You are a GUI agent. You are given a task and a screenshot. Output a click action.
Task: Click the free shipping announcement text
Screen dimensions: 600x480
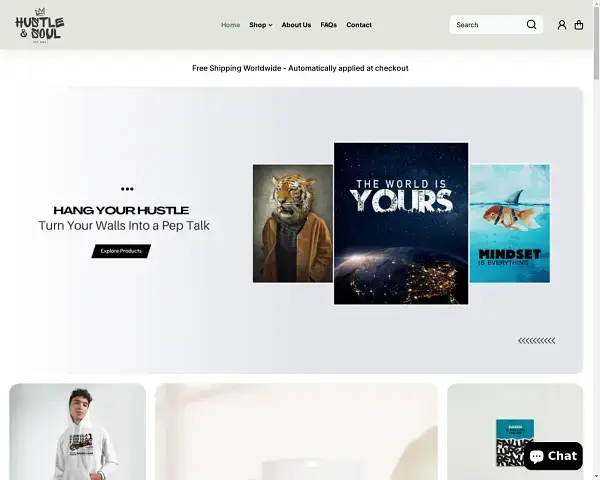click(300, 68)
